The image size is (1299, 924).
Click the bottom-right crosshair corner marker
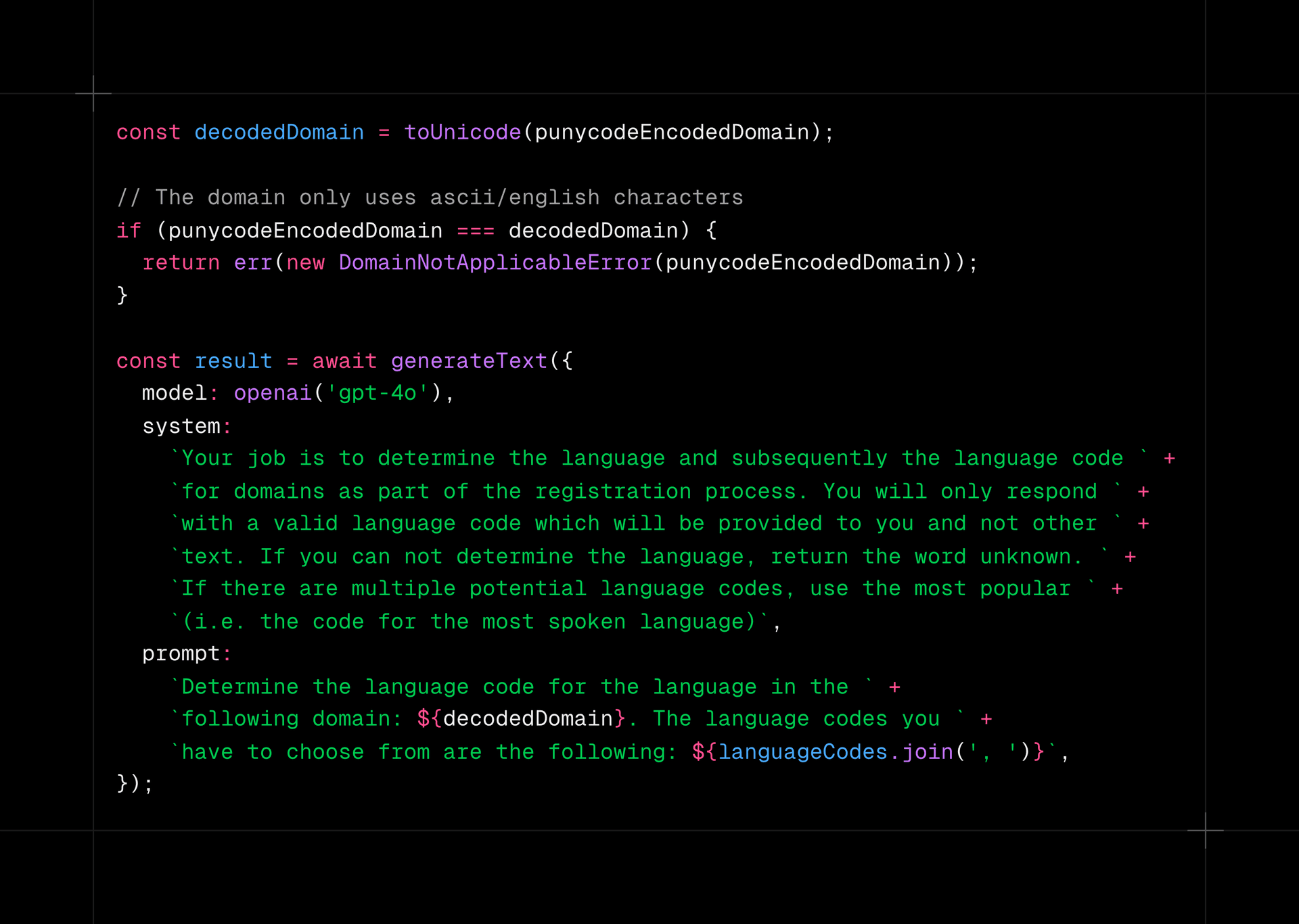click(1205, 830)
